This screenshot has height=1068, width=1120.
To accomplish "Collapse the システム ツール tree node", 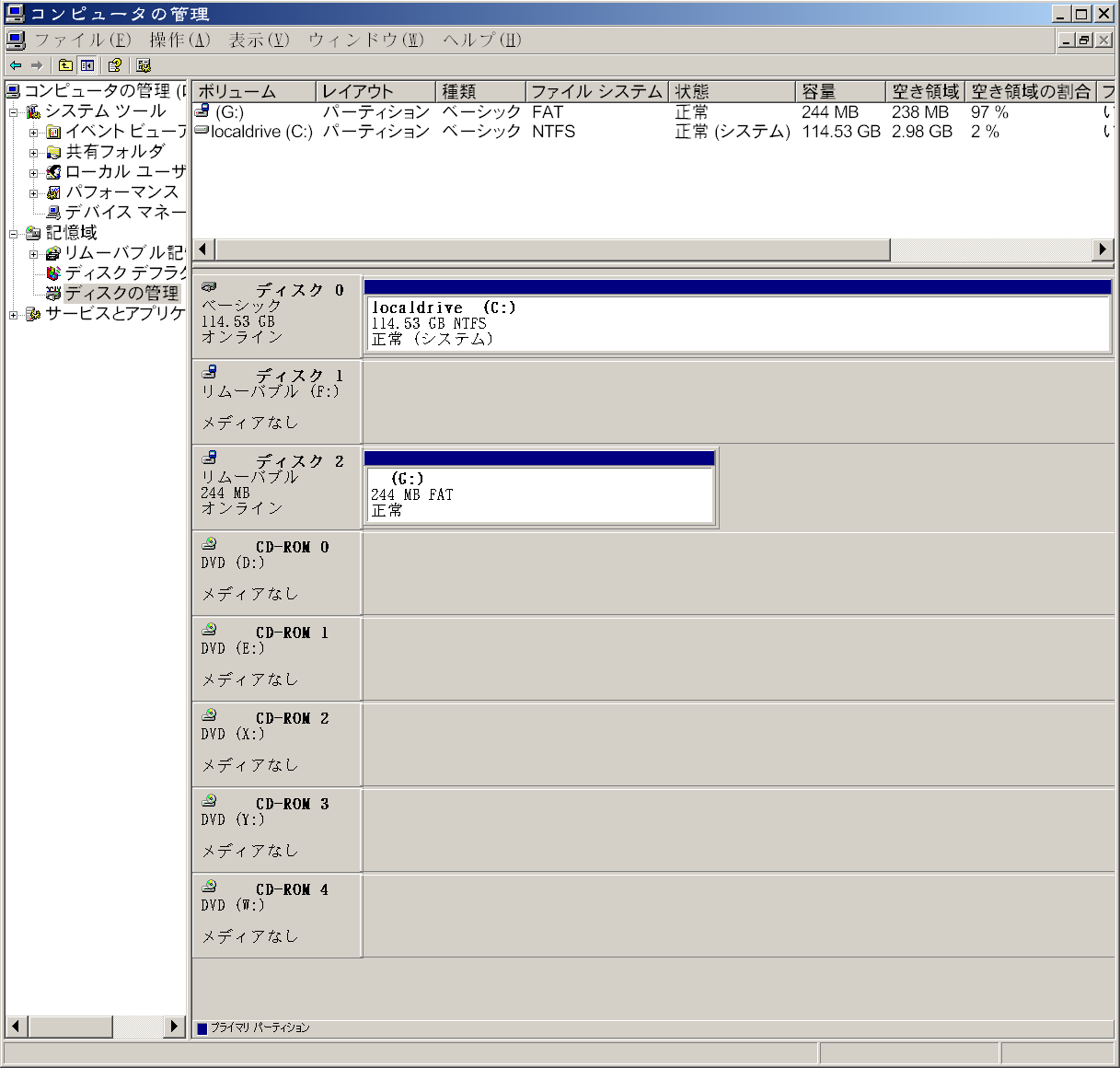I will (14, 112).
